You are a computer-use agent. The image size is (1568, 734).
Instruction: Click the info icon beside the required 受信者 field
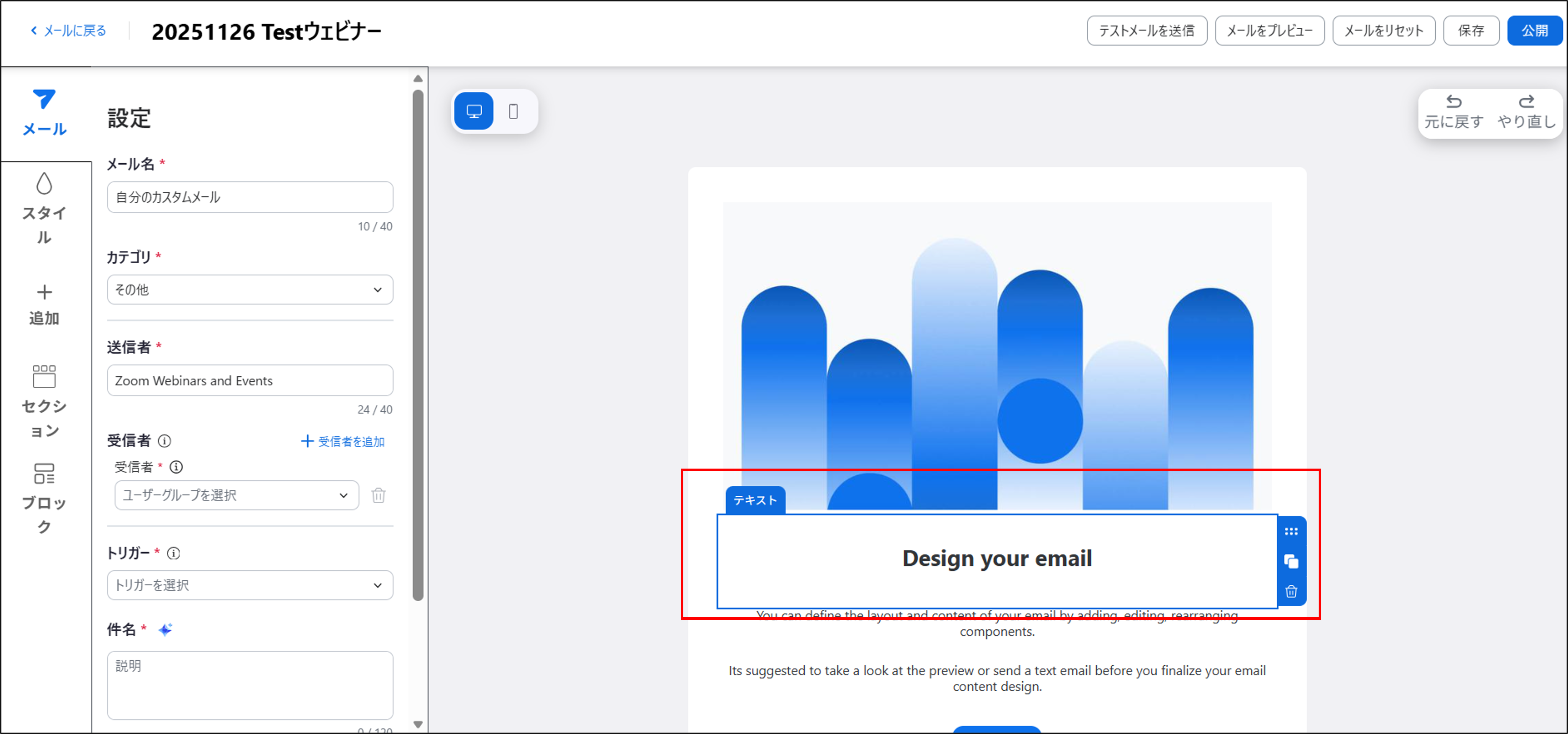coord(176,467)
